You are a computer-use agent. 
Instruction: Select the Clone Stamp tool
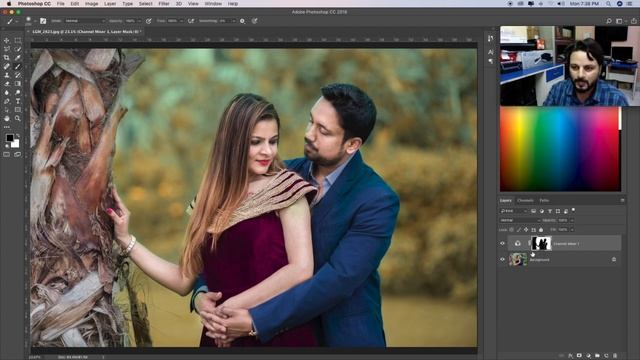7,75
